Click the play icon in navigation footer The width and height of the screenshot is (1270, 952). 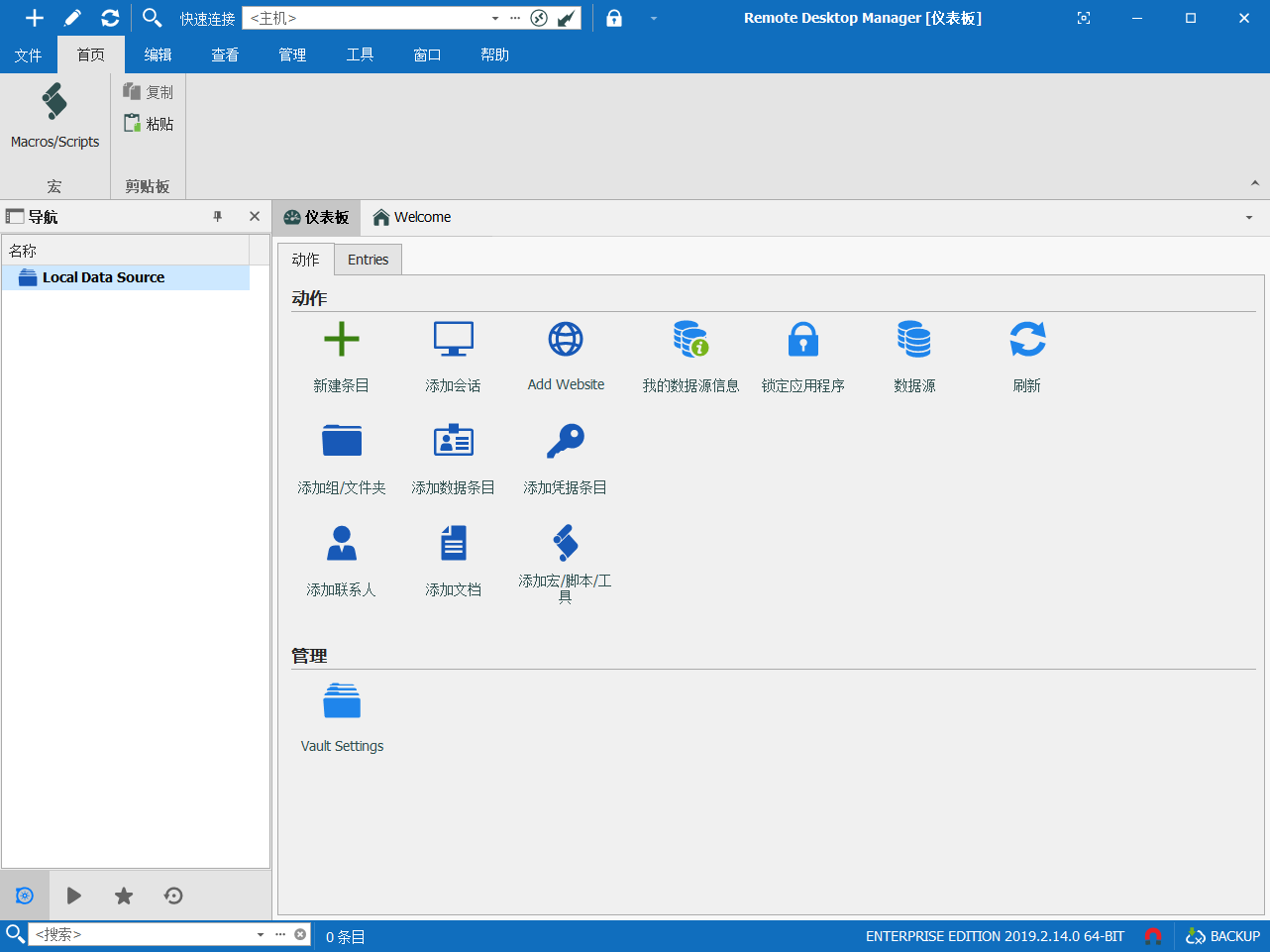pos(74,896)
